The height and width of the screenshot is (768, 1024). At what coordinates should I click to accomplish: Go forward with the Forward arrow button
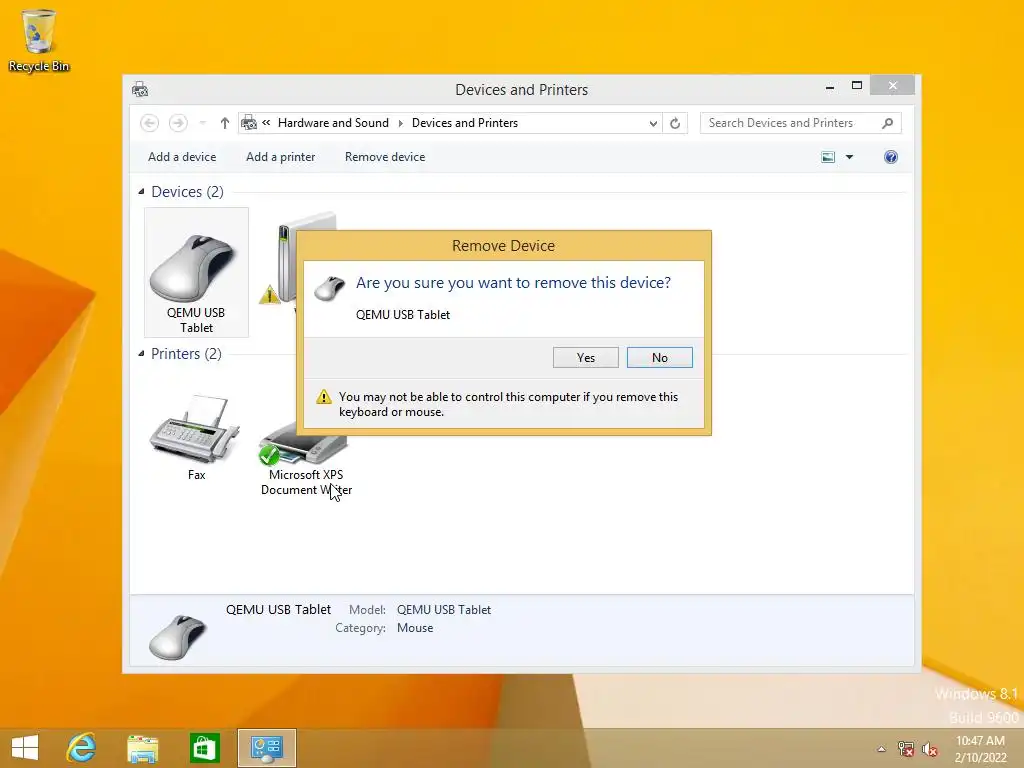point(178,123)
